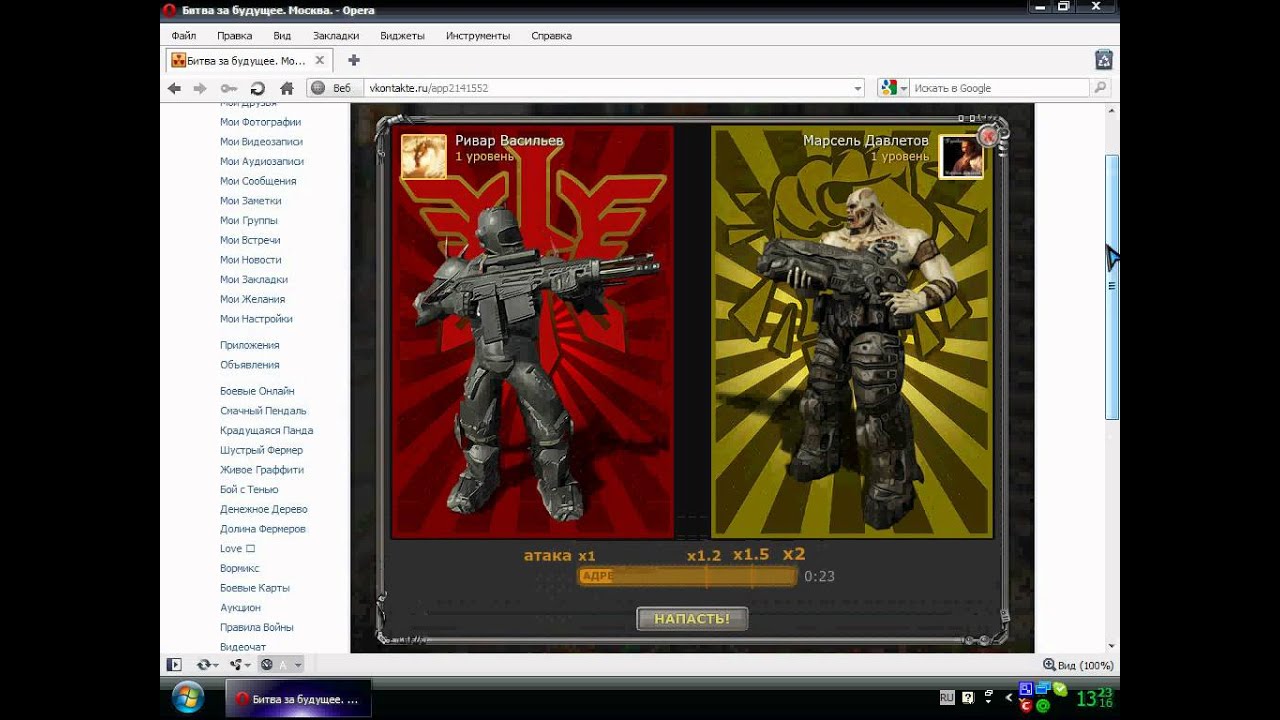Screen dimensions: 1280x720
Task: Open the closed tabs trash icon
Action: (1103, 60)
